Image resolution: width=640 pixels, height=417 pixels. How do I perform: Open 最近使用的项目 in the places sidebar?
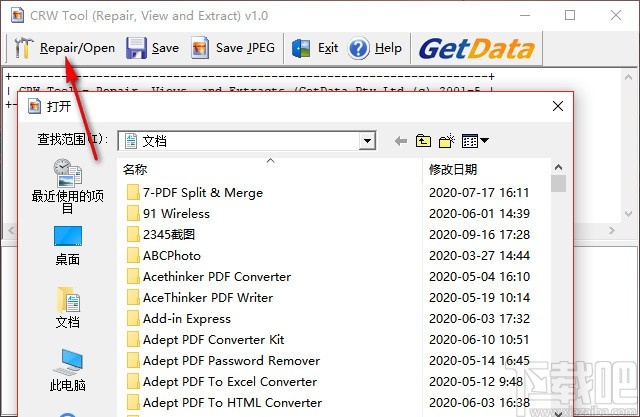[68, 186]
